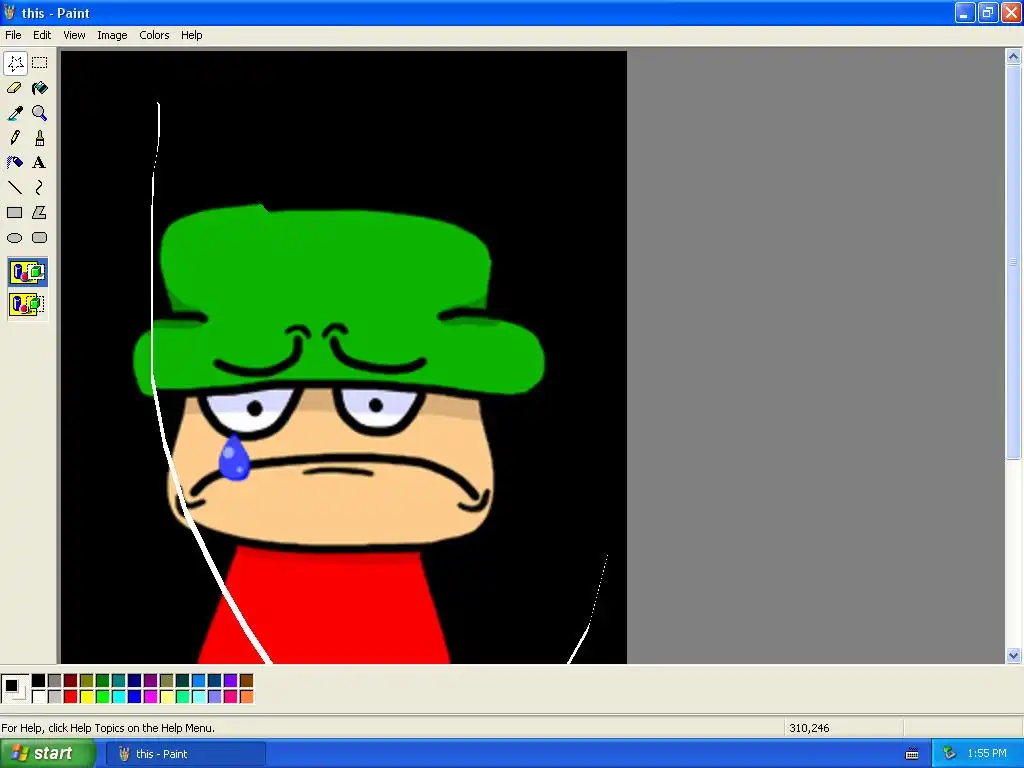Pick the dark green palette color
1024x768 pixels.
[103, 681]
